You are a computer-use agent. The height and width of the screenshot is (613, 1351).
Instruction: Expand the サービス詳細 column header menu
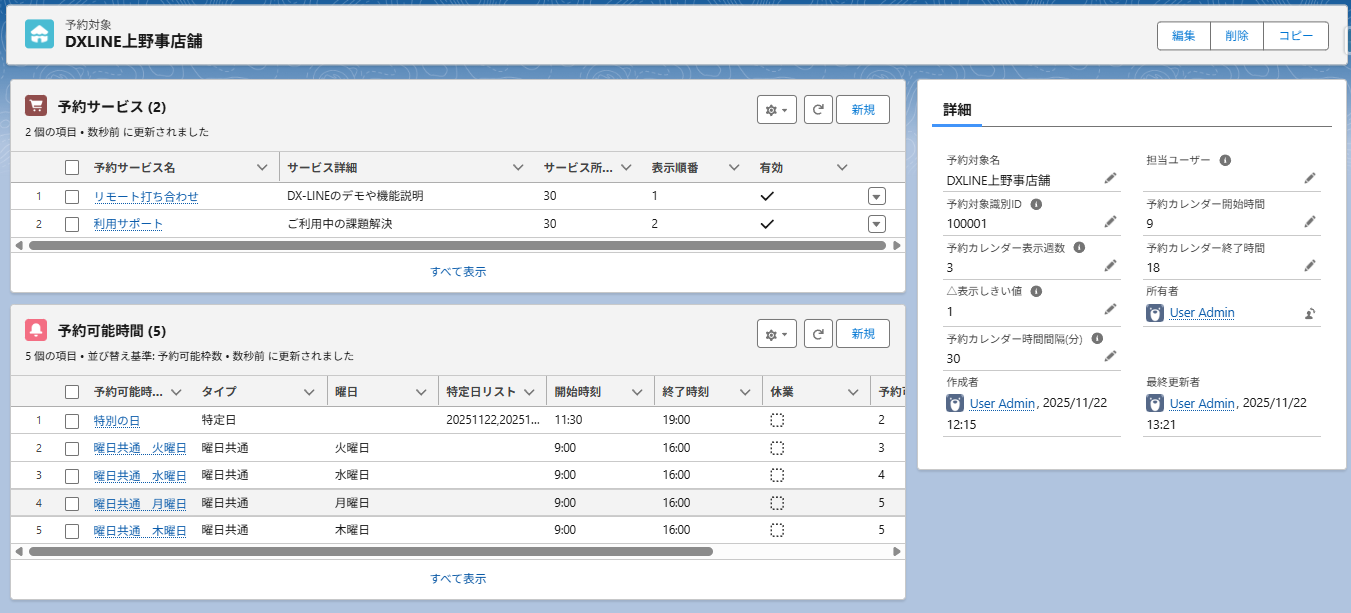point(518,167)
